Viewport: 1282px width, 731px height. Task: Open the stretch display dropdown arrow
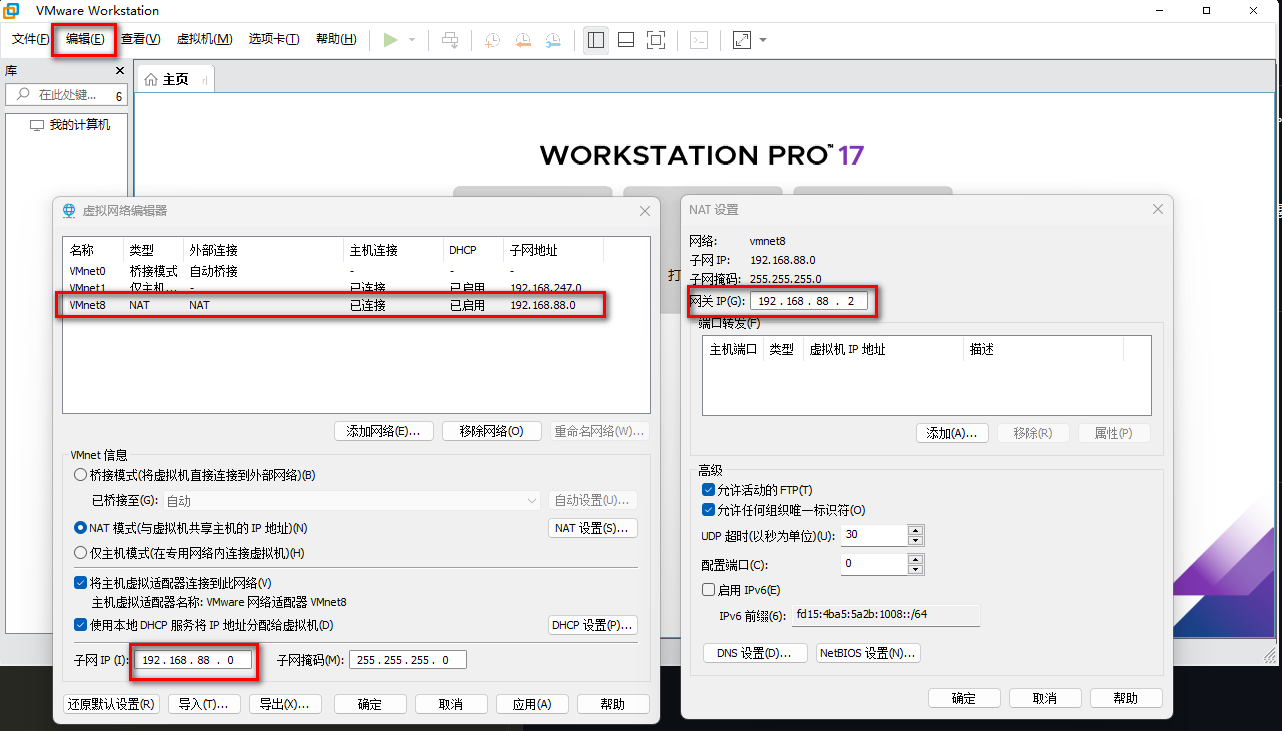tap(763, 40)
